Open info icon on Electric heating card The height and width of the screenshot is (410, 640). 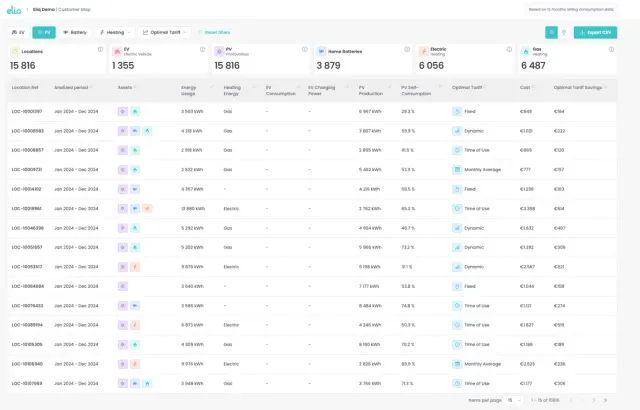coord(509,49)
